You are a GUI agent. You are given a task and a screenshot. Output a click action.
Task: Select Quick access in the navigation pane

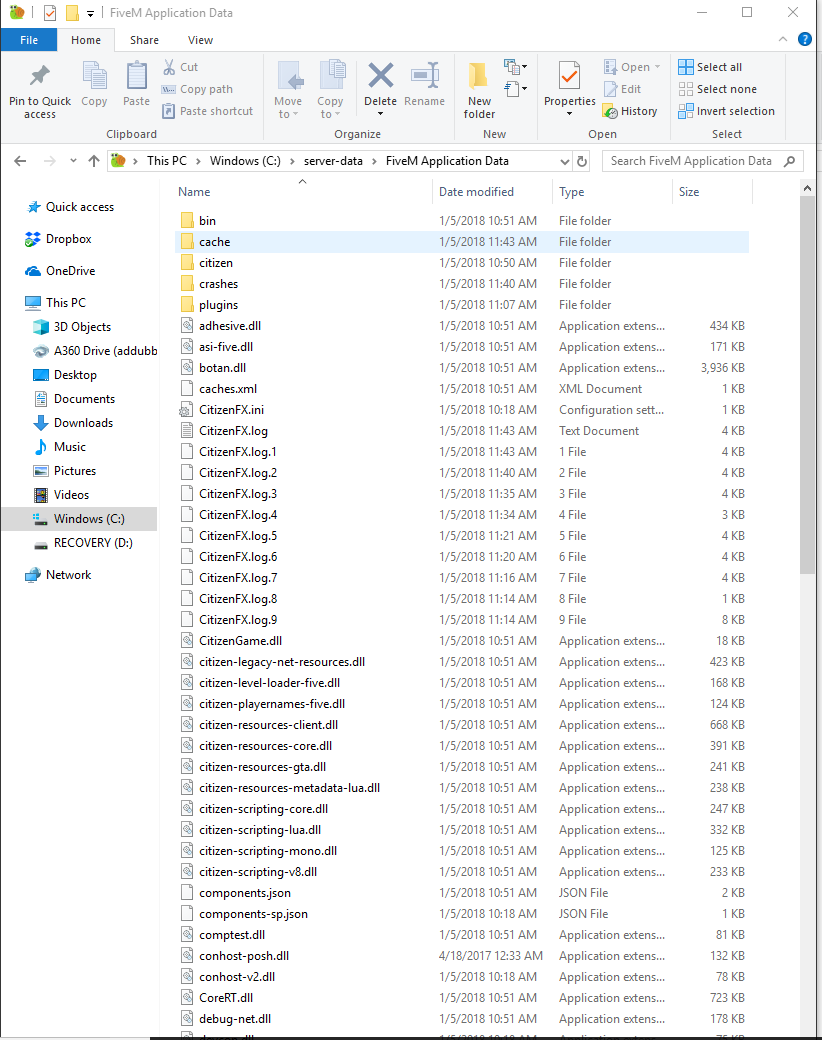tap(80, 207)
